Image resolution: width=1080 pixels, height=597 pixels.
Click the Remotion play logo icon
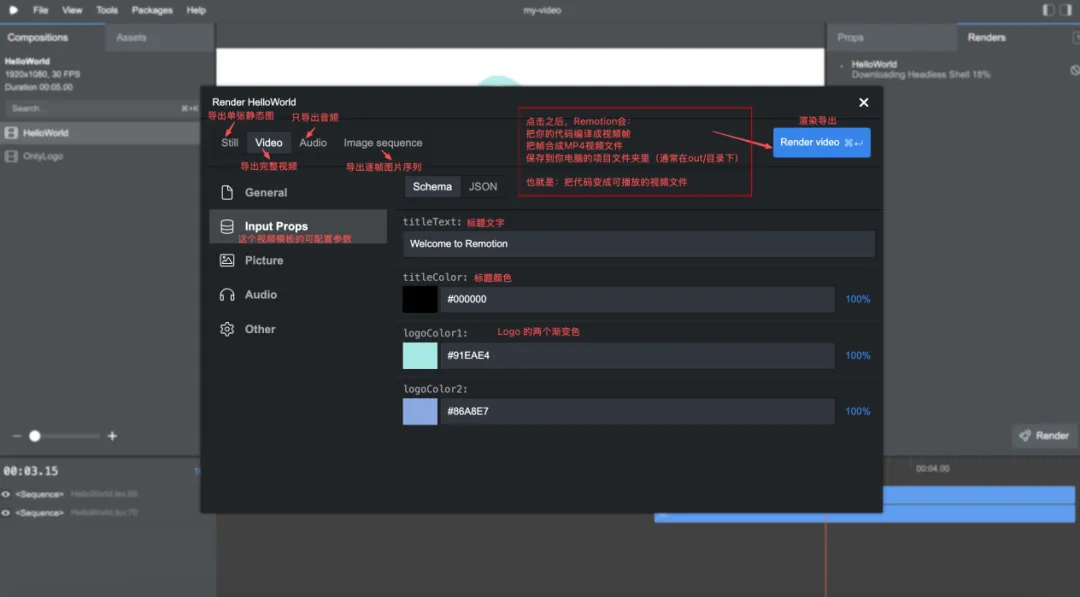[13, 10]
